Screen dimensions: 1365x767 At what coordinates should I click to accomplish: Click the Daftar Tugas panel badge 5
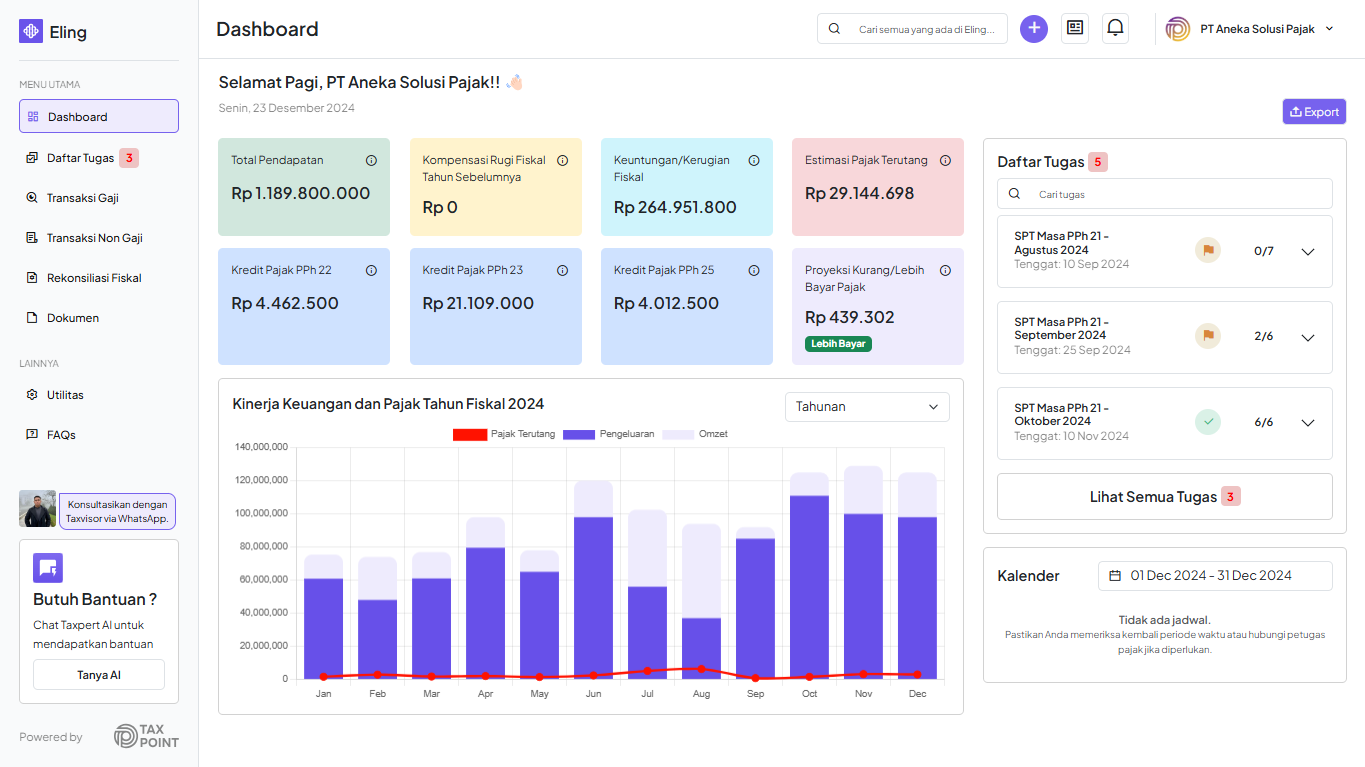click(1098, 162)
